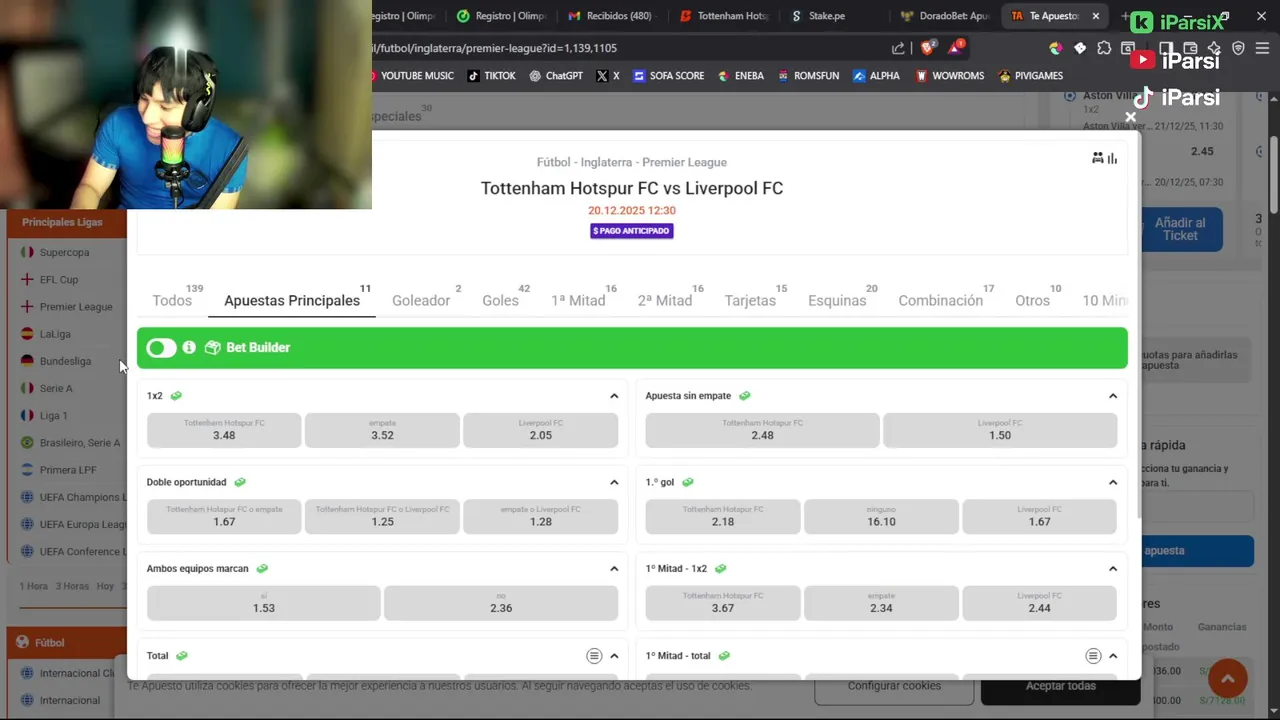Click the cashout icon beside 1x2

click(176, 396)
